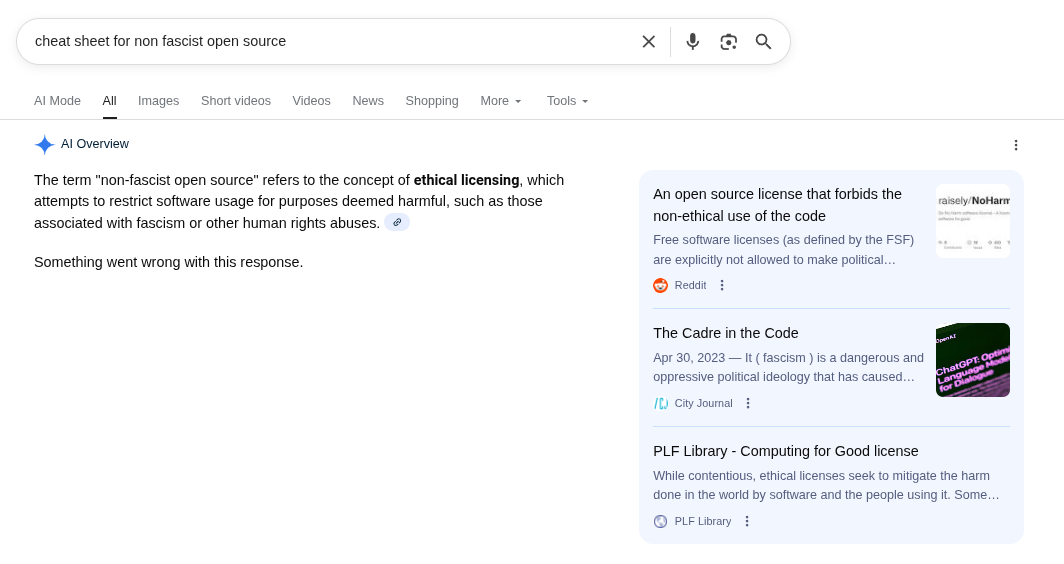1064x564 pixels.
Task: Open image search with camera lens icon
Action: click(x=728, y=41)
